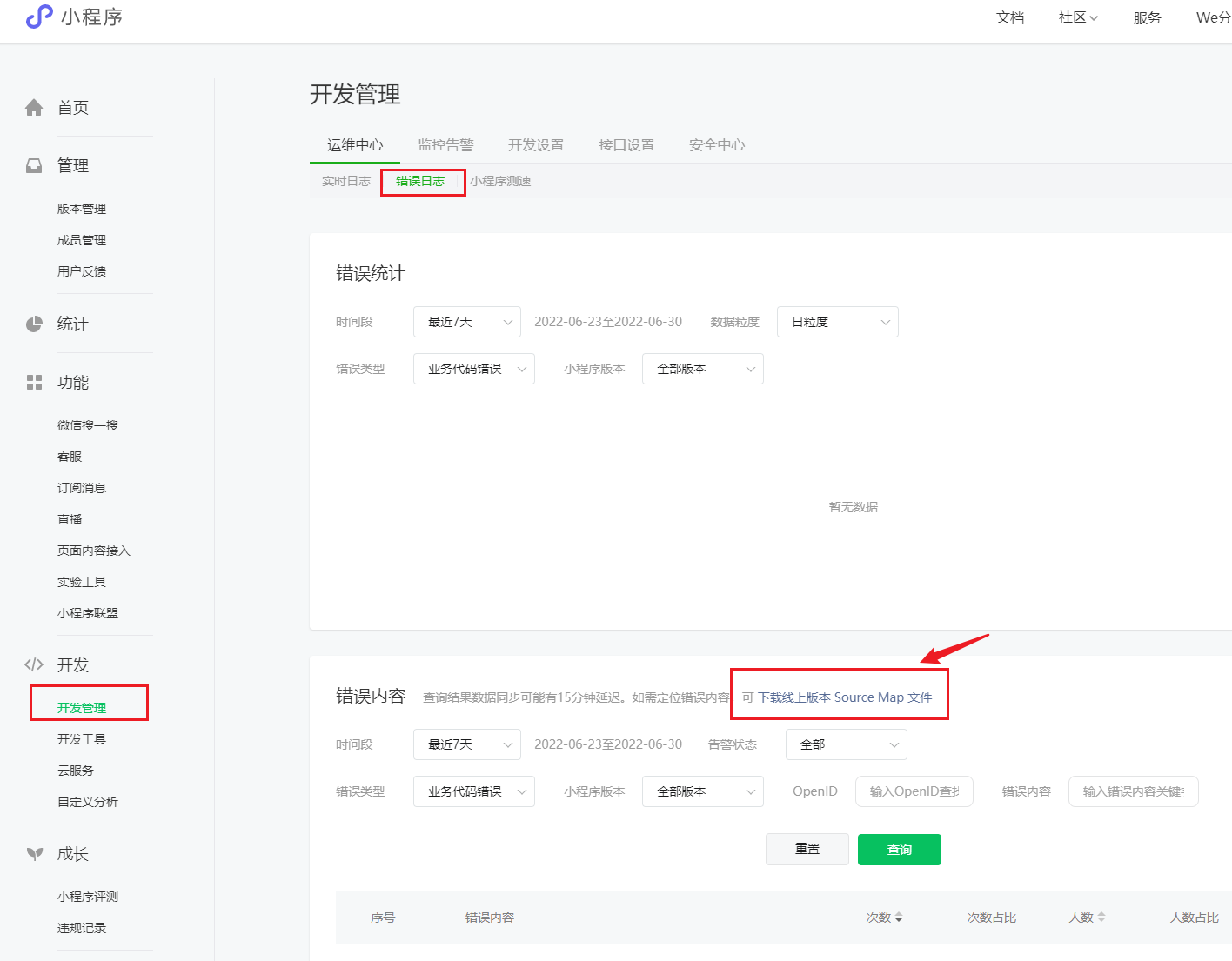Open 订阅消息 in sidebar
This screenshot has width=1232, height=961.
click(82, 488)
